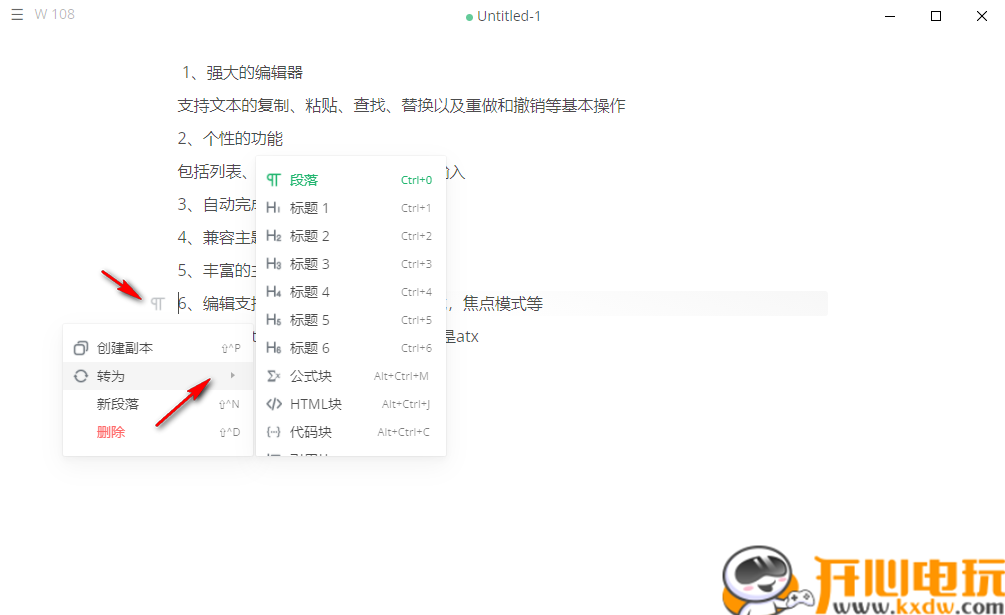Click the H1 icon next to 标题 1
1005x615 pixels.
272,207
